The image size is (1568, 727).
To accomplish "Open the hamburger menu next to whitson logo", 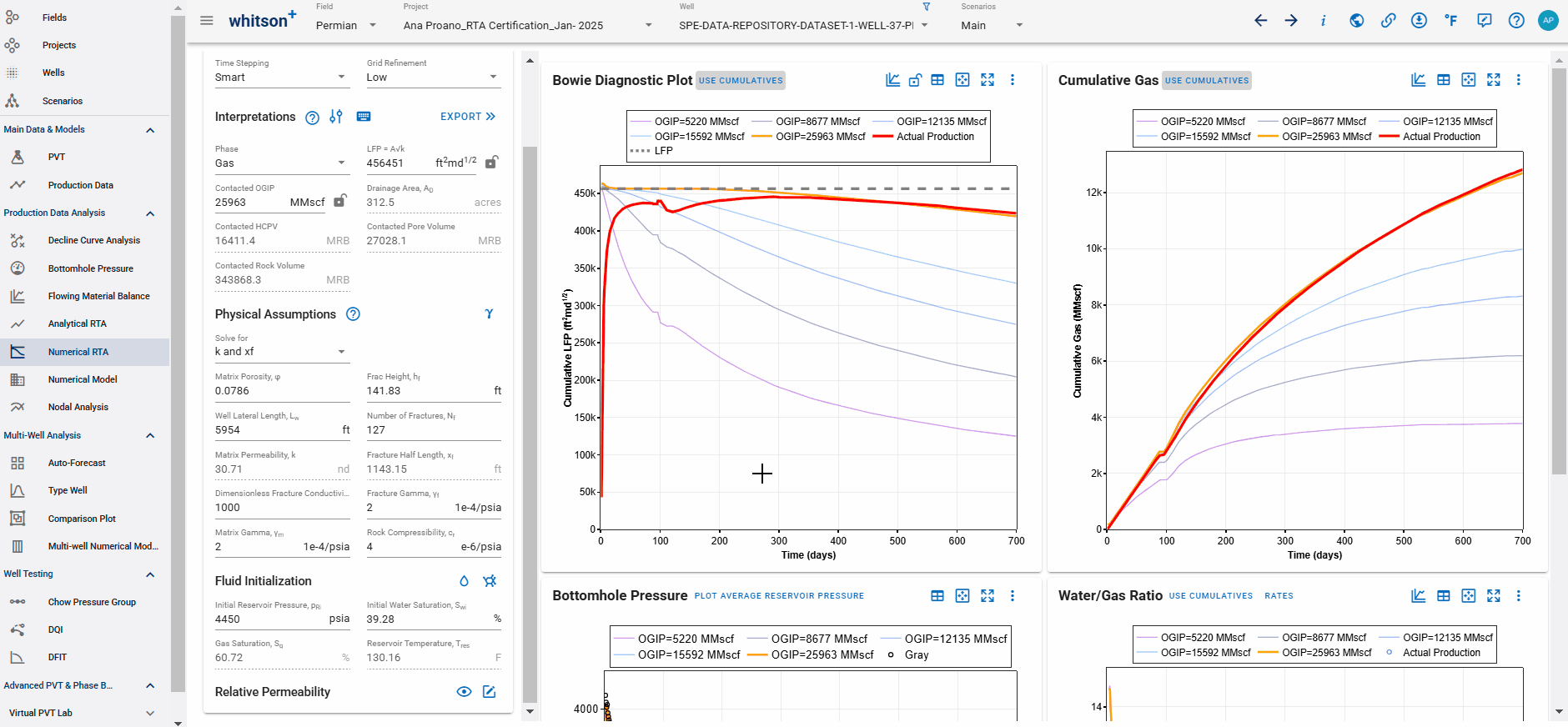I will tap(207, 21).
